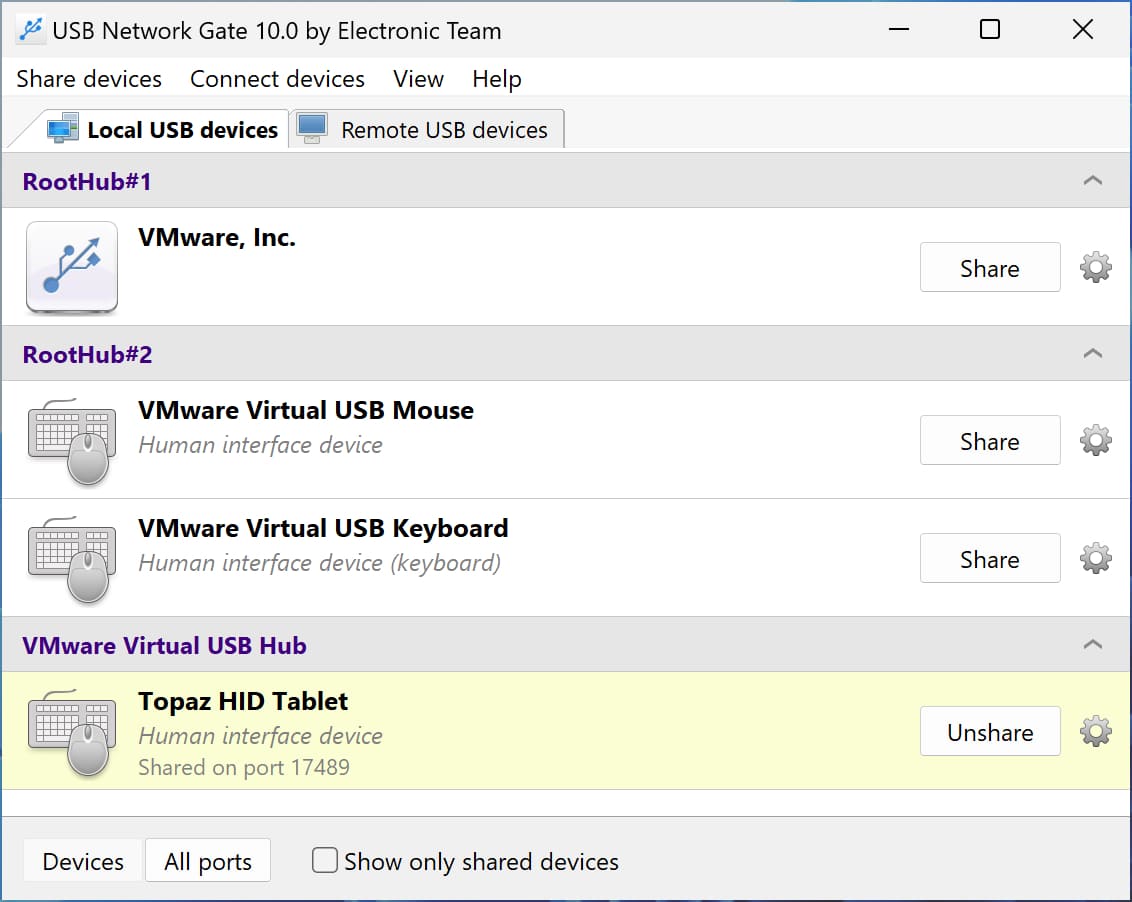Share the VMware, Inc. device
1132x902 pixels.
(990, 268)
